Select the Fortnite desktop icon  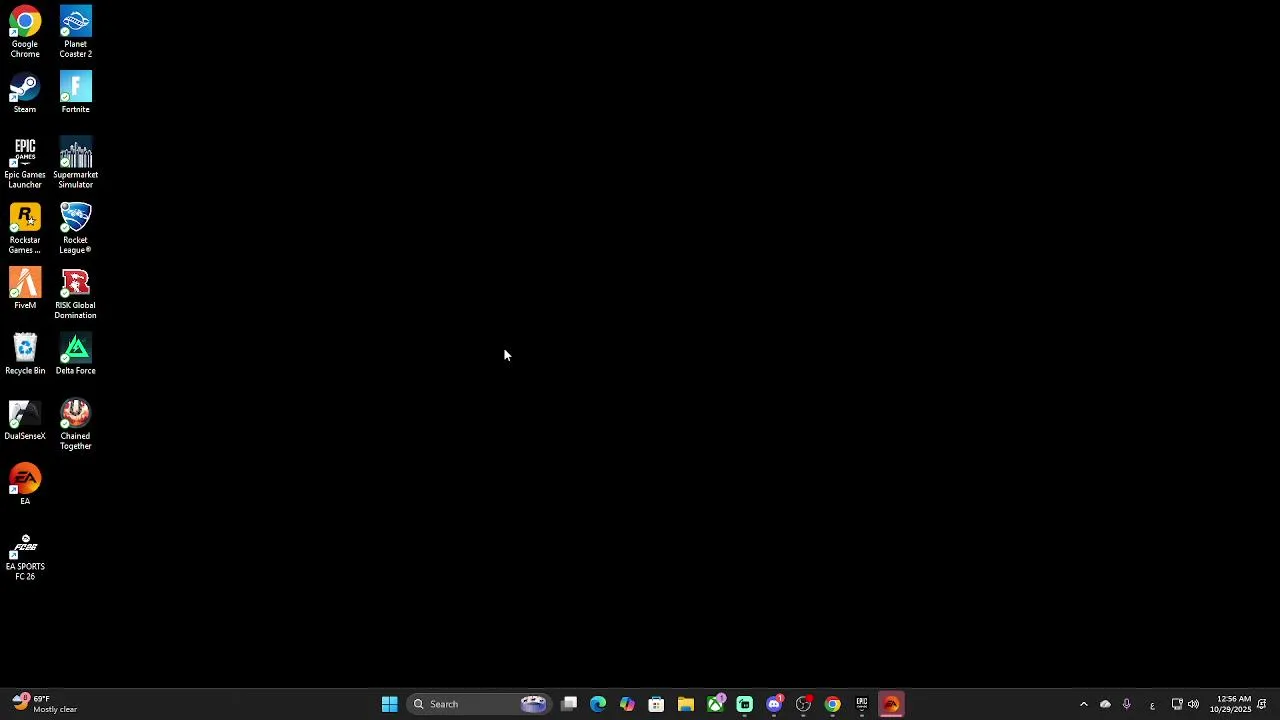(75, 93)
